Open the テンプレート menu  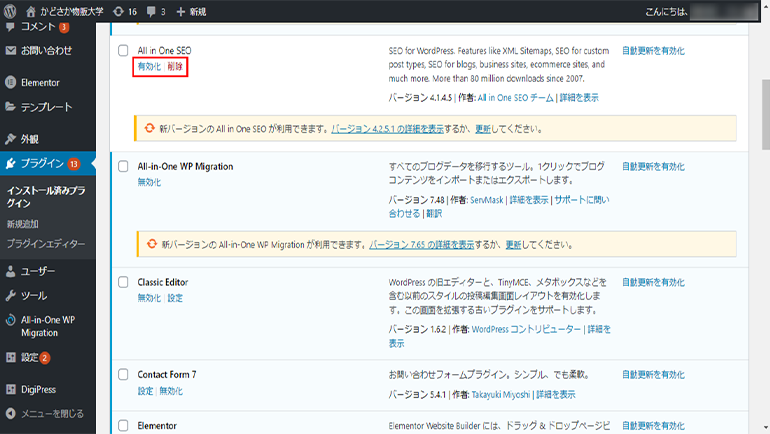click(x=48, y=107)
